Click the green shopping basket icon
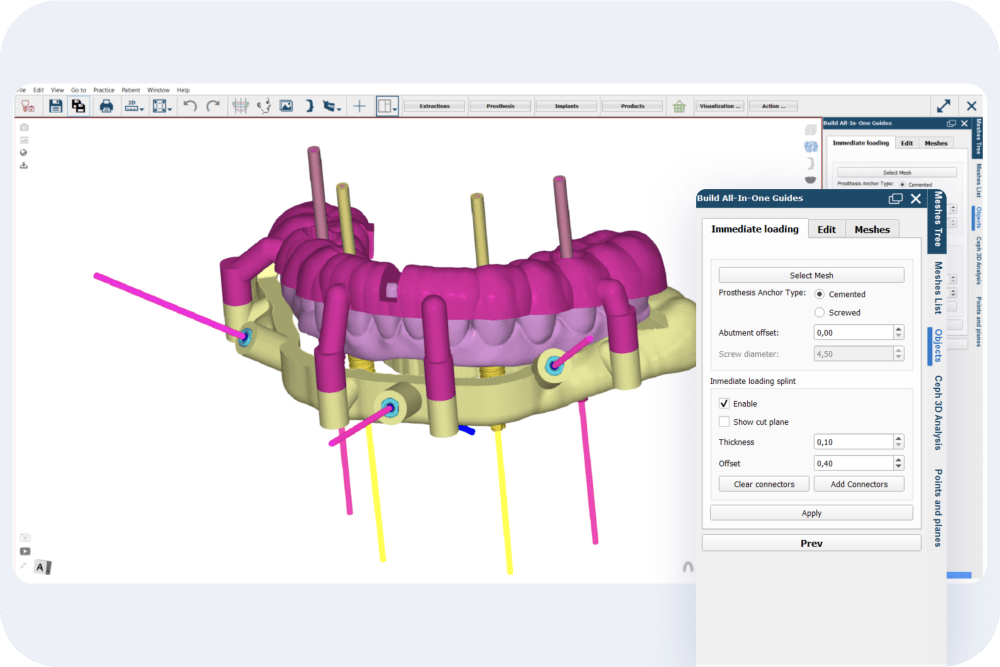Viewport: 1000px width, 667px height. pyautogui.click(x=679, y=106)
